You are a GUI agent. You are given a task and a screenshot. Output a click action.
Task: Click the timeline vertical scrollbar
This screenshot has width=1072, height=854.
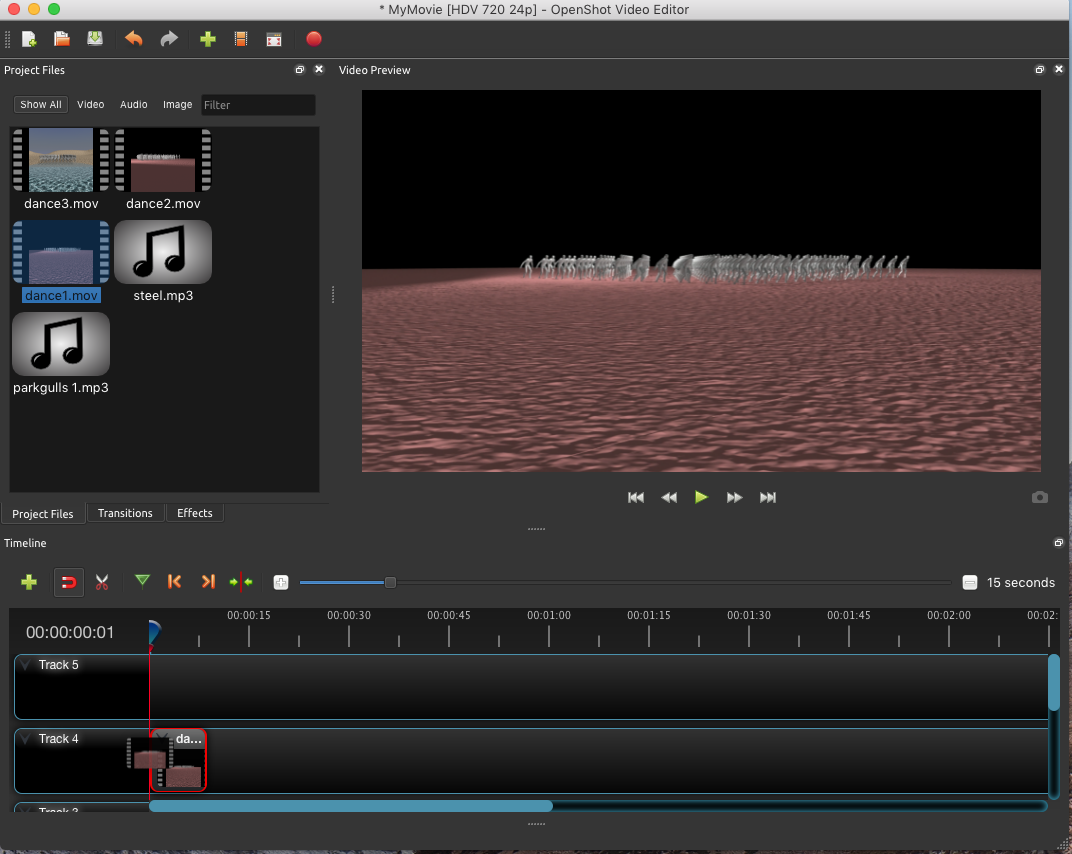(1054, 682)
